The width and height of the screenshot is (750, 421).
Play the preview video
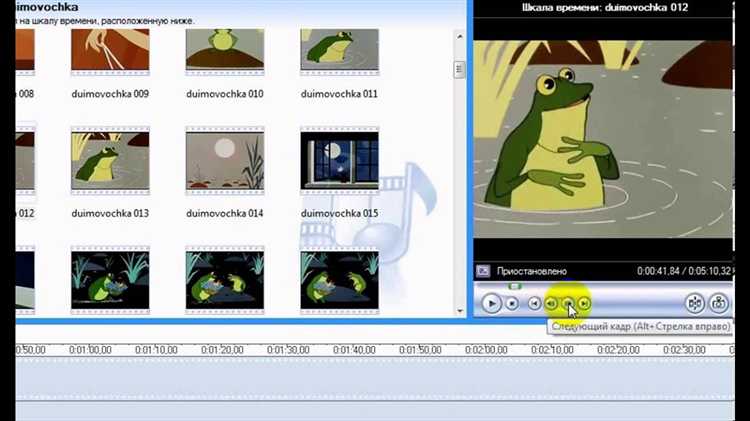[491, 303]
